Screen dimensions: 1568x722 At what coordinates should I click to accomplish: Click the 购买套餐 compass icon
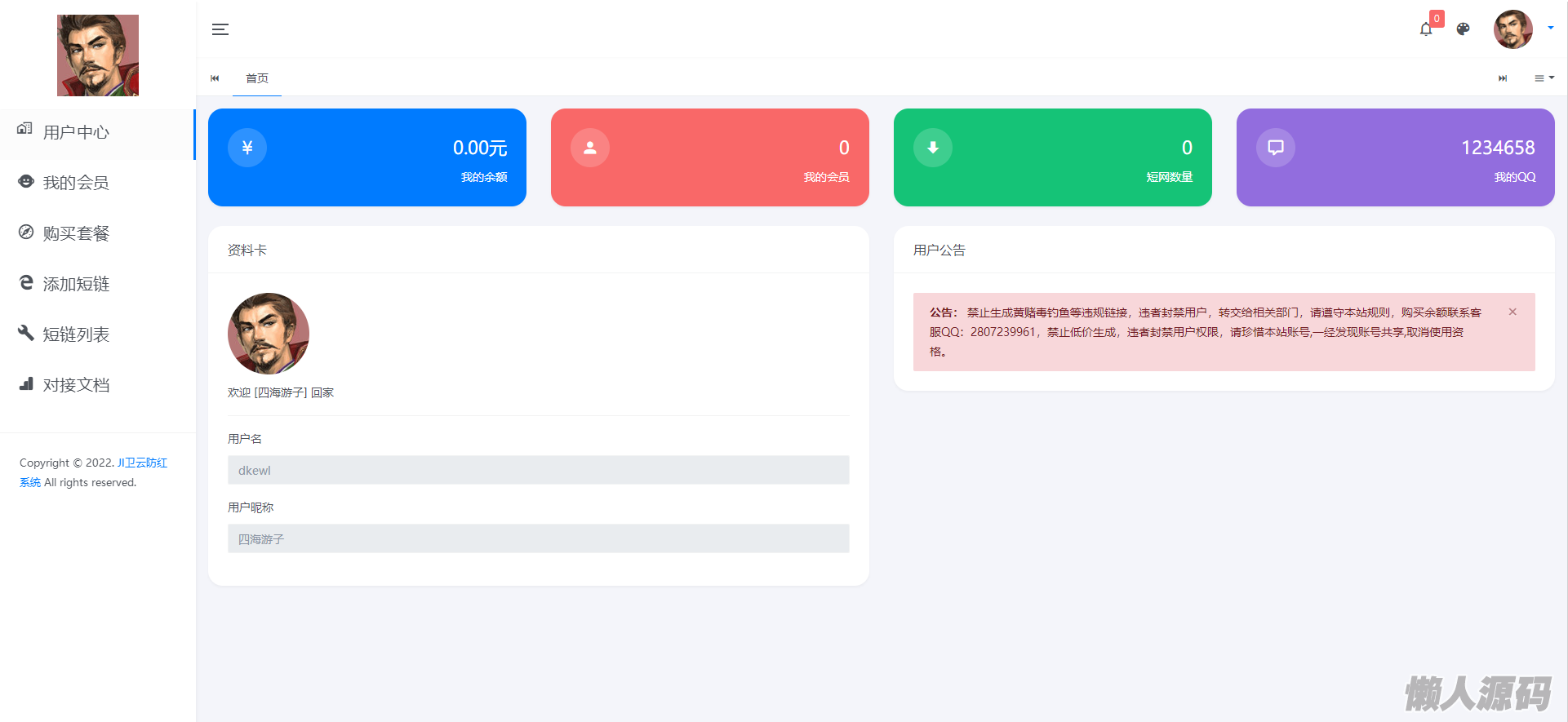point(26,232)
